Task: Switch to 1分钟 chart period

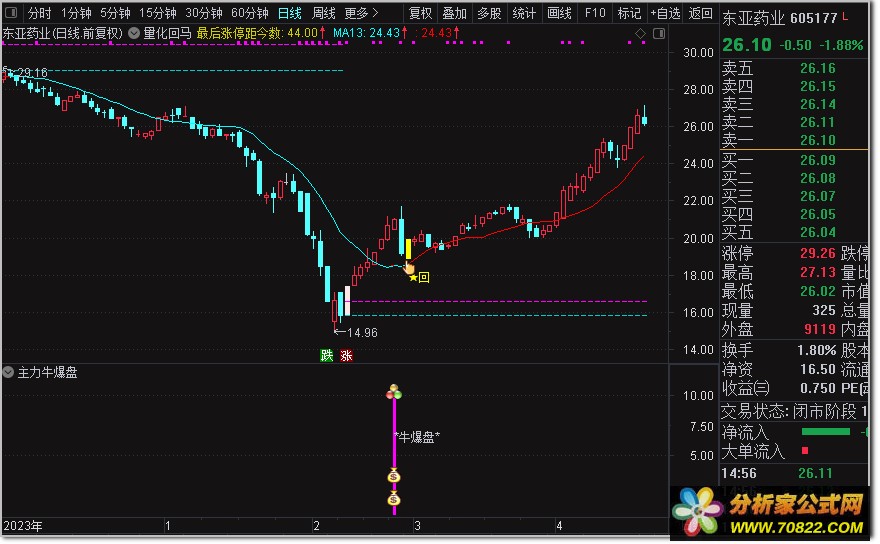Action: 76,13
